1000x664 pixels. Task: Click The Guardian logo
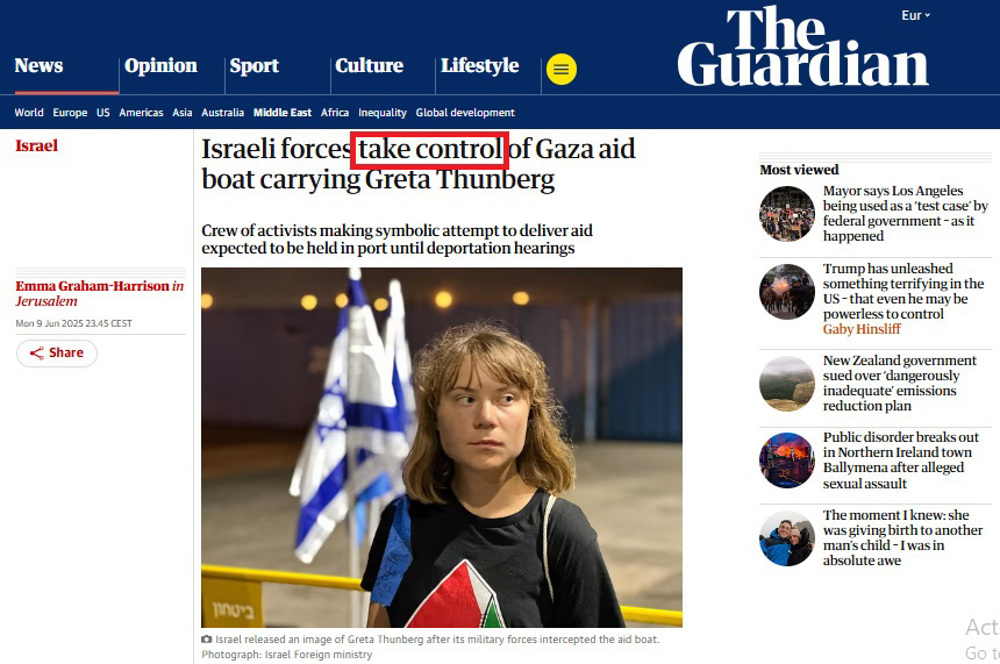[802, 47]
